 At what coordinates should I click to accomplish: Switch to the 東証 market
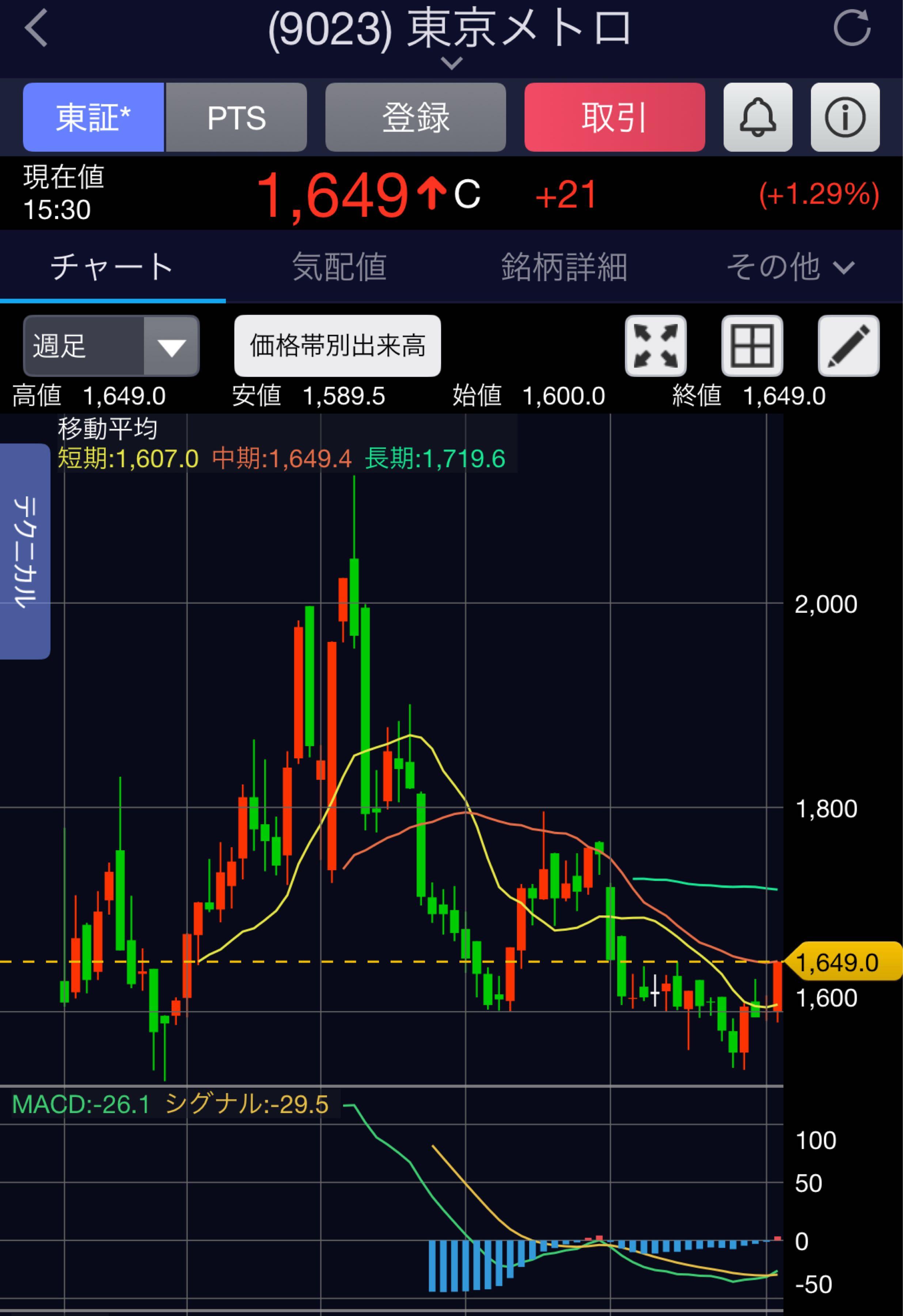click(x=94, y=117)
